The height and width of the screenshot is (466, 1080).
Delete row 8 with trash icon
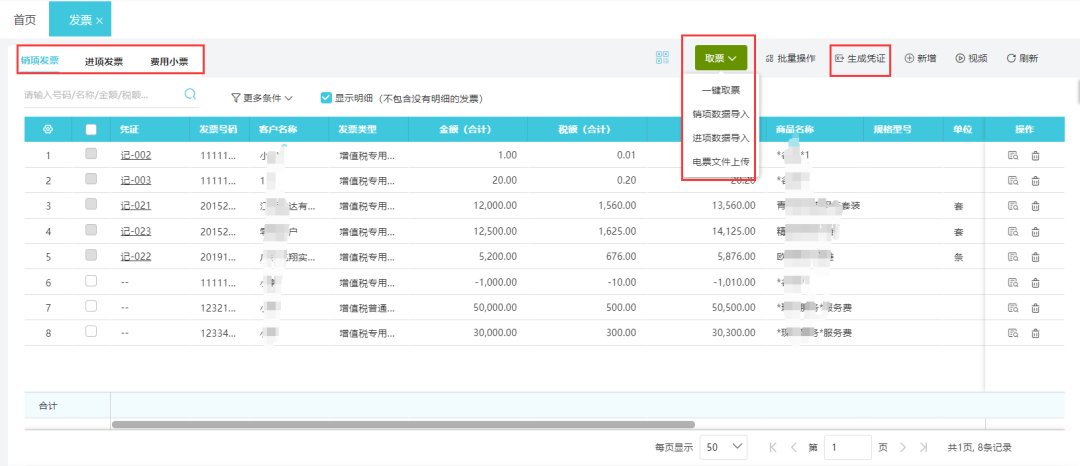point(1035,333)
